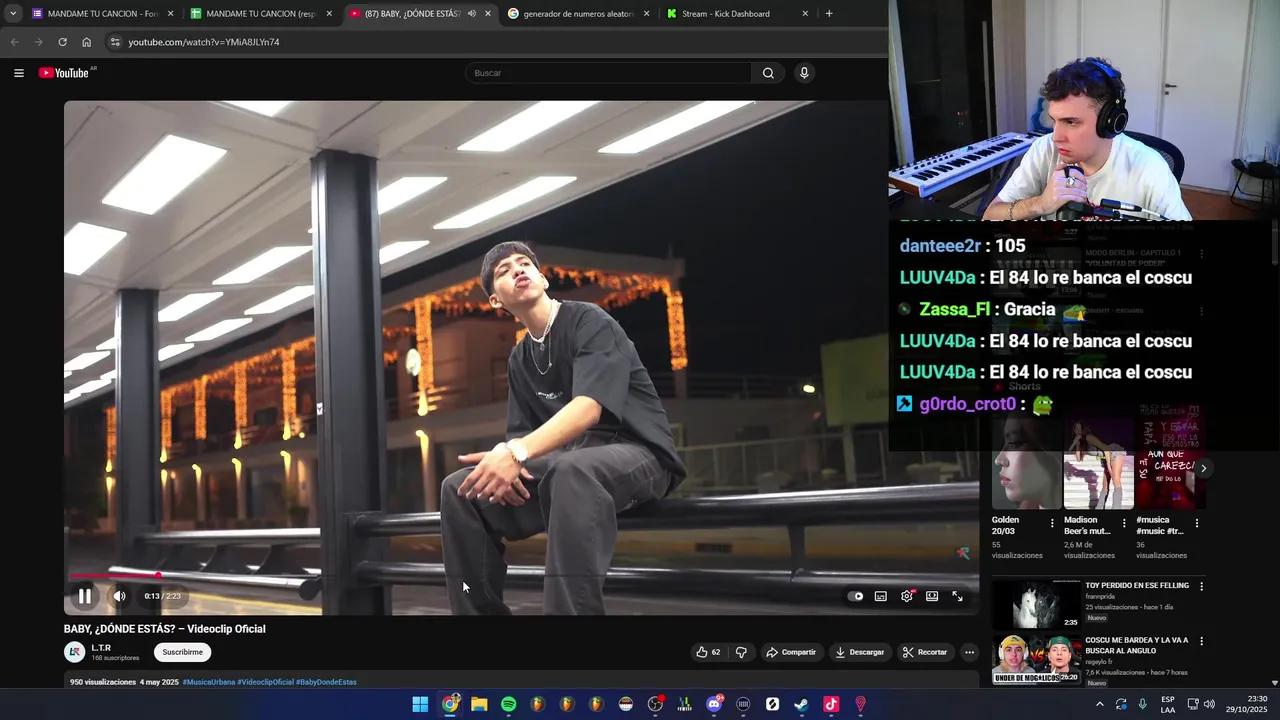
Task: Click the Suscribirme button
Action: pyautogui.click(x=182, y=652)
